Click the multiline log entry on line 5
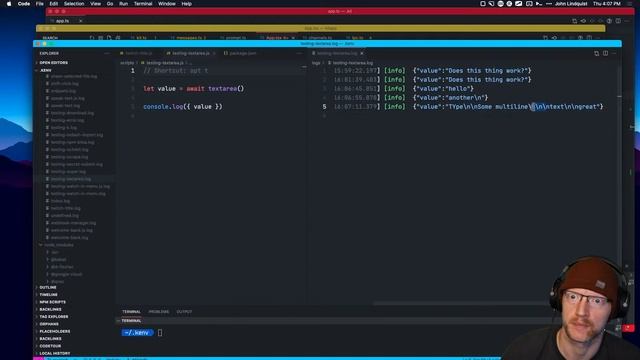This screenshot has height=360, width=640. 468,107
